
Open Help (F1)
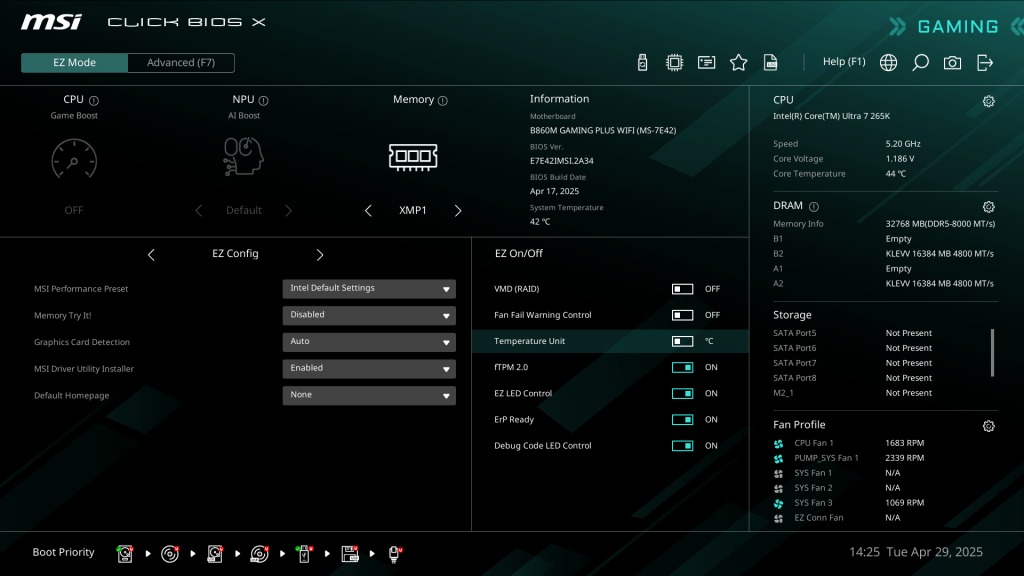[x=844, y=61]
